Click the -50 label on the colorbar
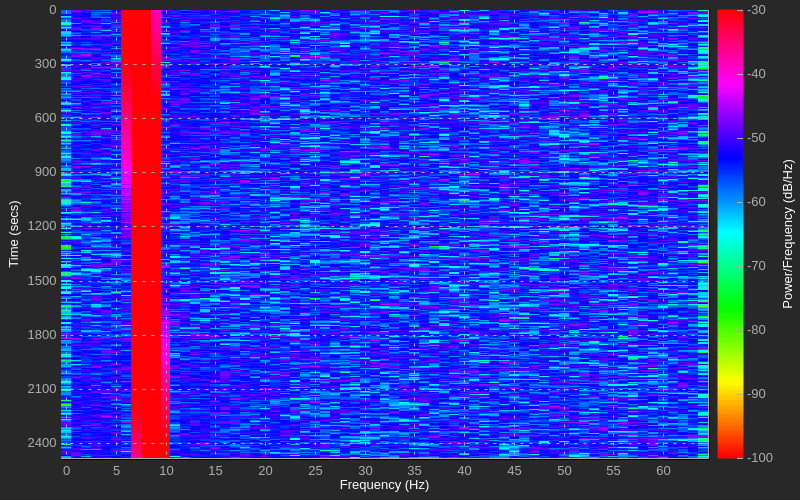The width and height of the screenshot is (800, 500). click(x=756, y=138)
